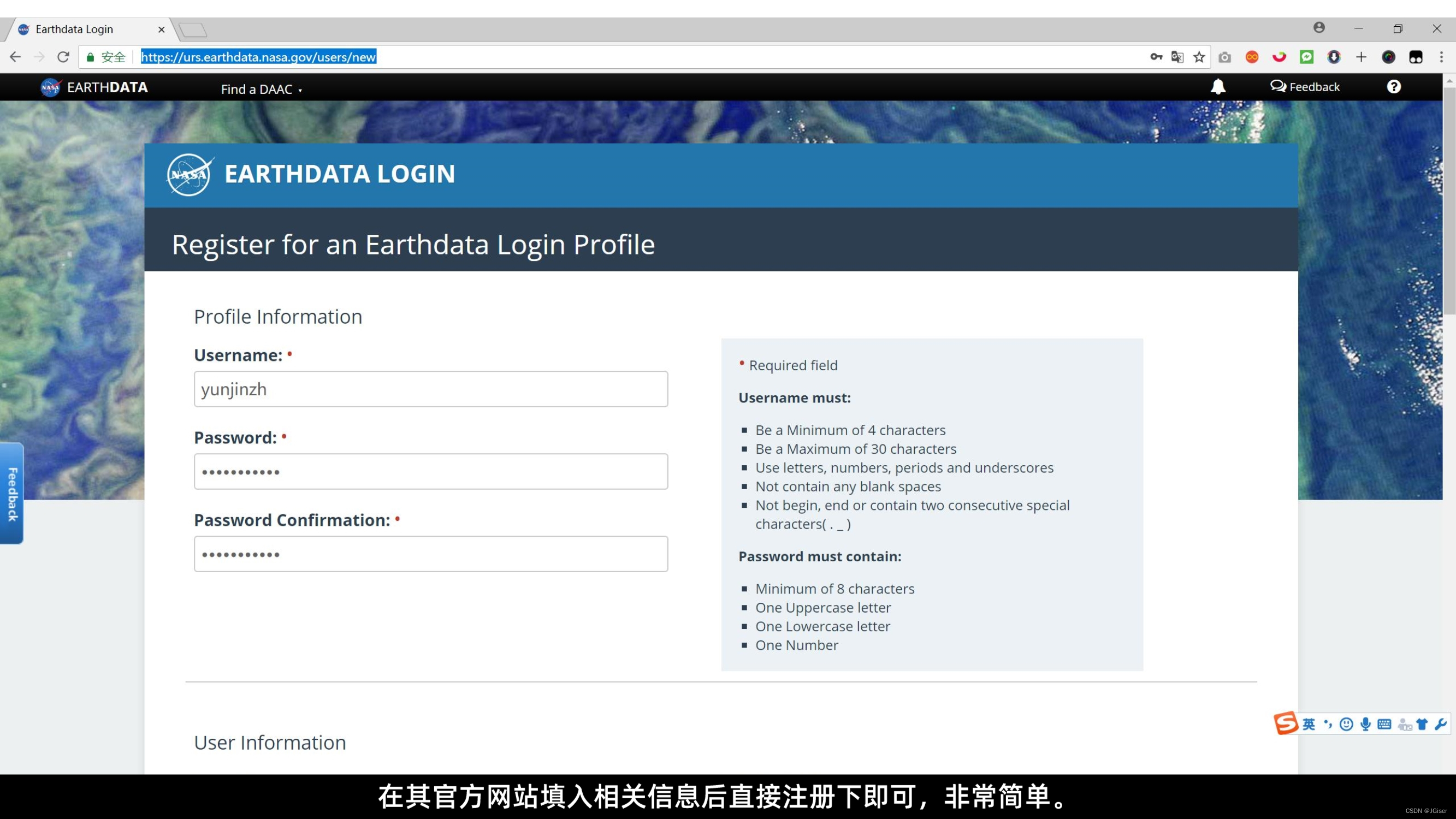Click Feedback link in top bar
This screenshot has height=819, width=1456.
pos(1305,86)
